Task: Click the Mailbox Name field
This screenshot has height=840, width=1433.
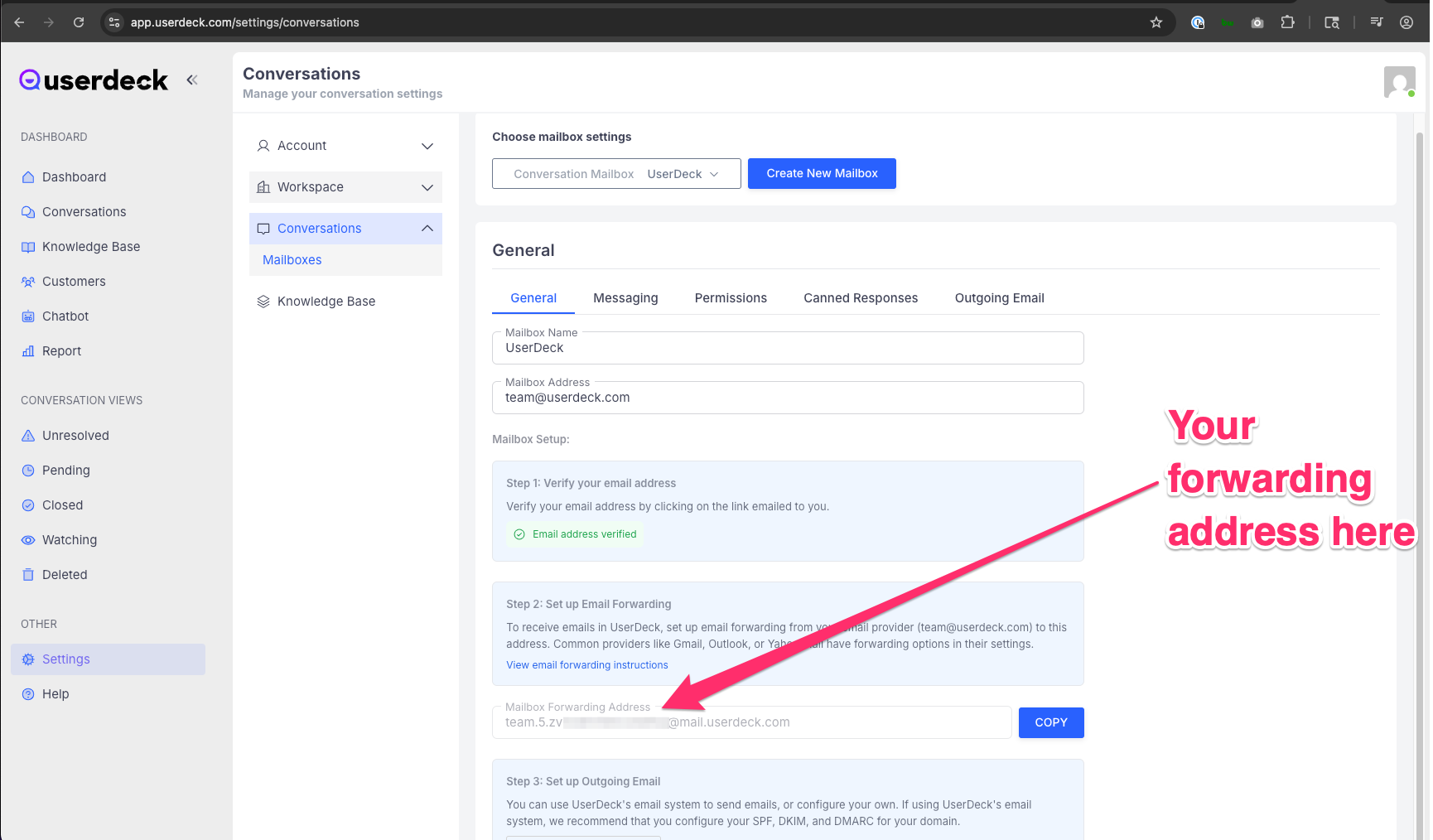Action: tap(788, 348)
